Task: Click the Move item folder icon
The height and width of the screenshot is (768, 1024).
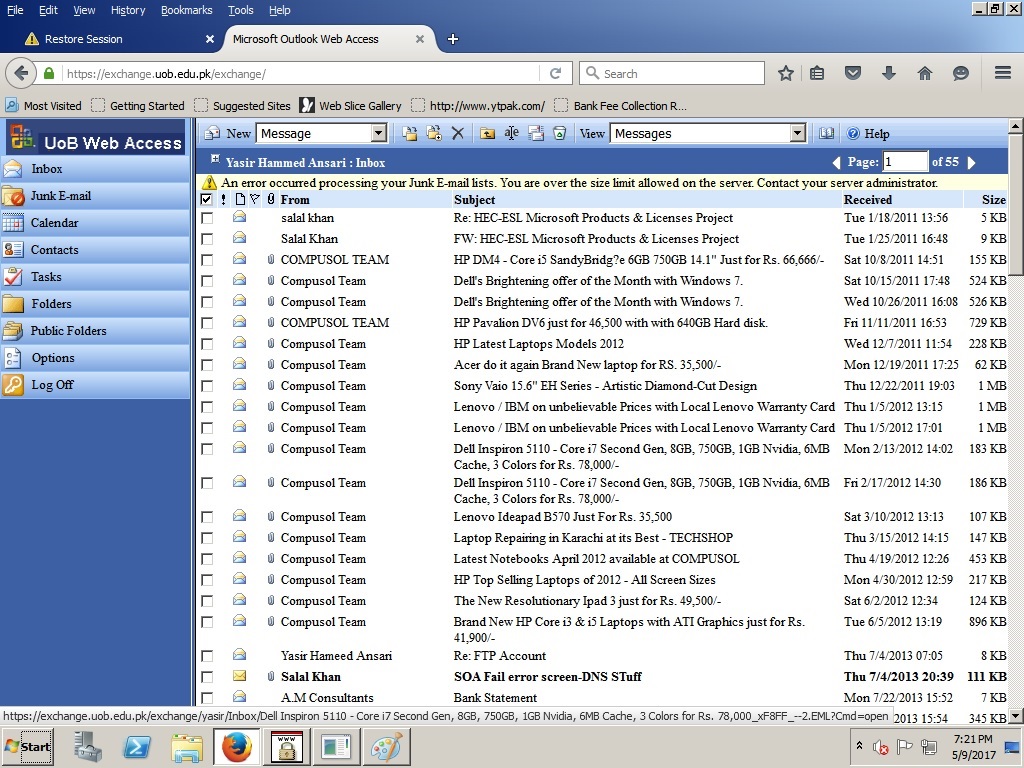Action: tap(409, 133)
